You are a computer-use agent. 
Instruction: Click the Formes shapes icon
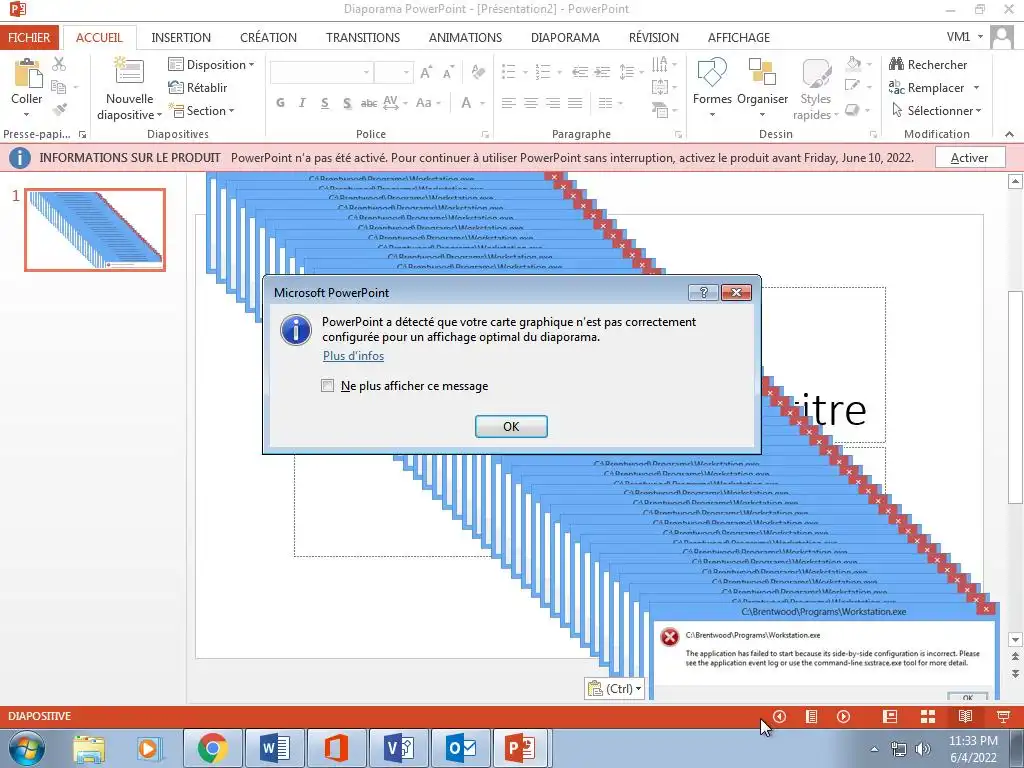[x=712, y=72]
